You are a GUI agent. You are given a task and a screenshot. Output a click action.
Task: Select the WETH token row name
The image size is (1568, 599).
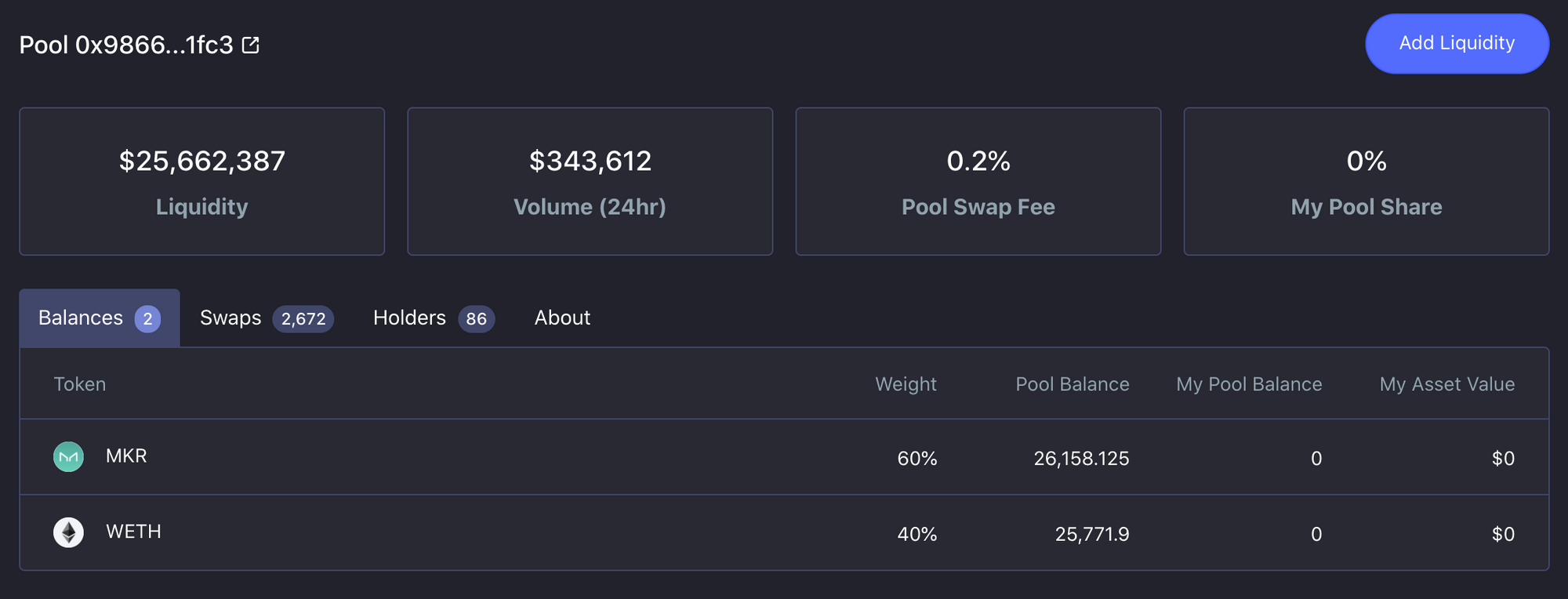pyautogui.click(x=133, y=532)
